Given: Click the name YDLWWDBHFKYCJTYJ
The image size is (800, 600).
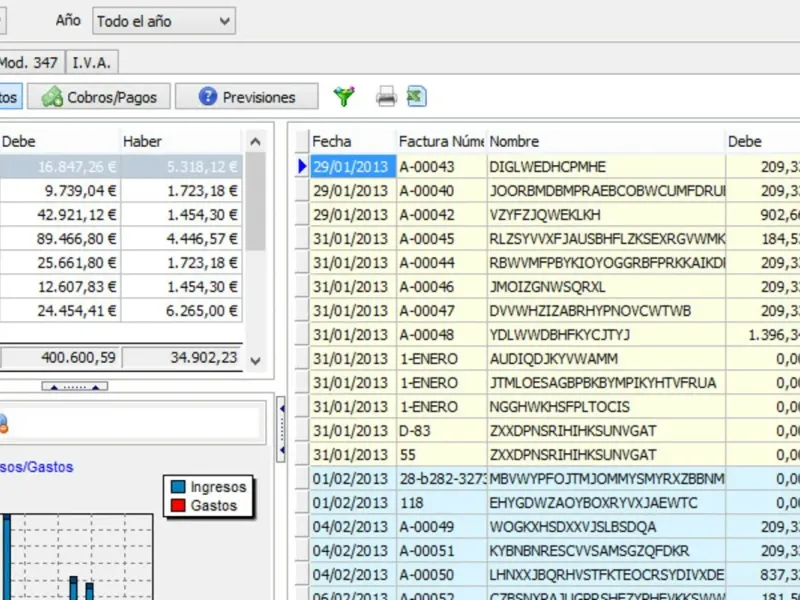Looking at the screenshot, I should 559,335.
